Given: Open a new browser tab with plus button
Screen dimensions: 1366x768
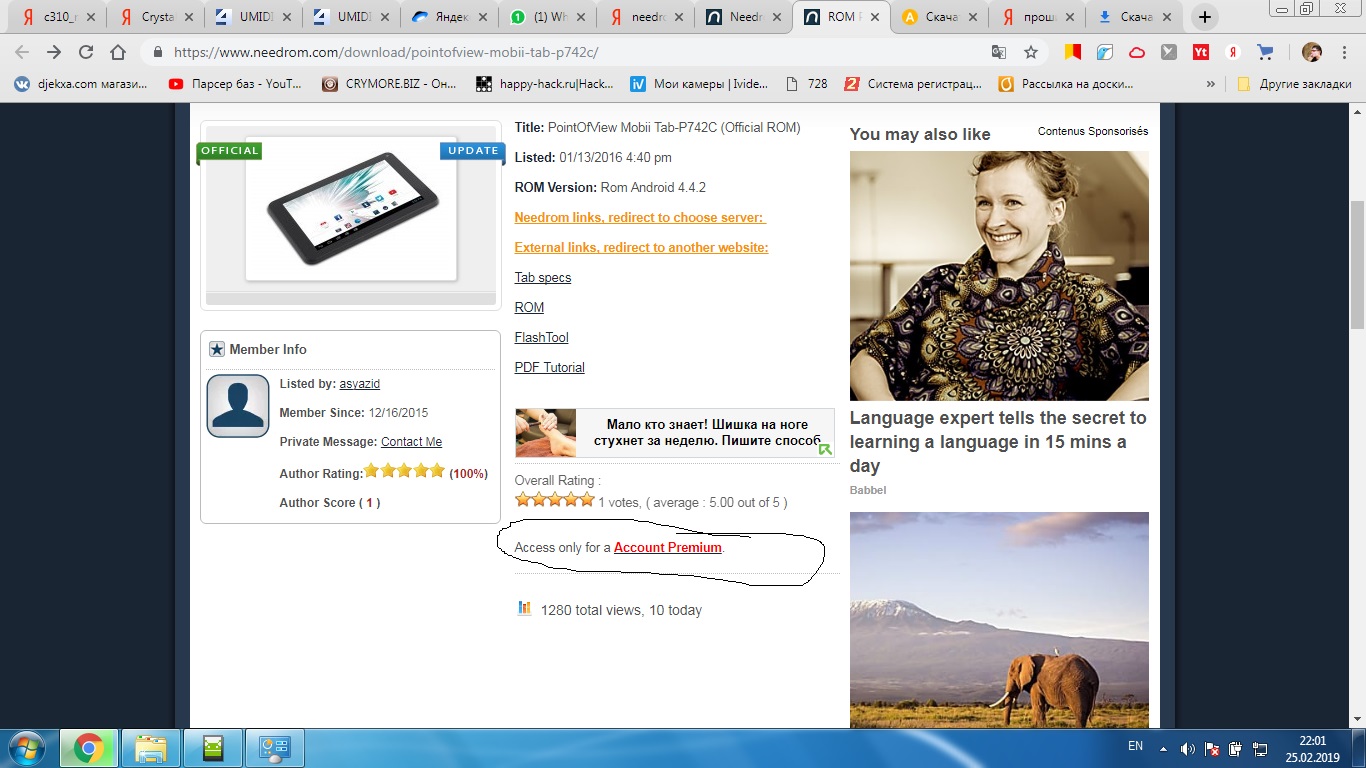Looking at the screenshot, I should tap(1205, 17).
